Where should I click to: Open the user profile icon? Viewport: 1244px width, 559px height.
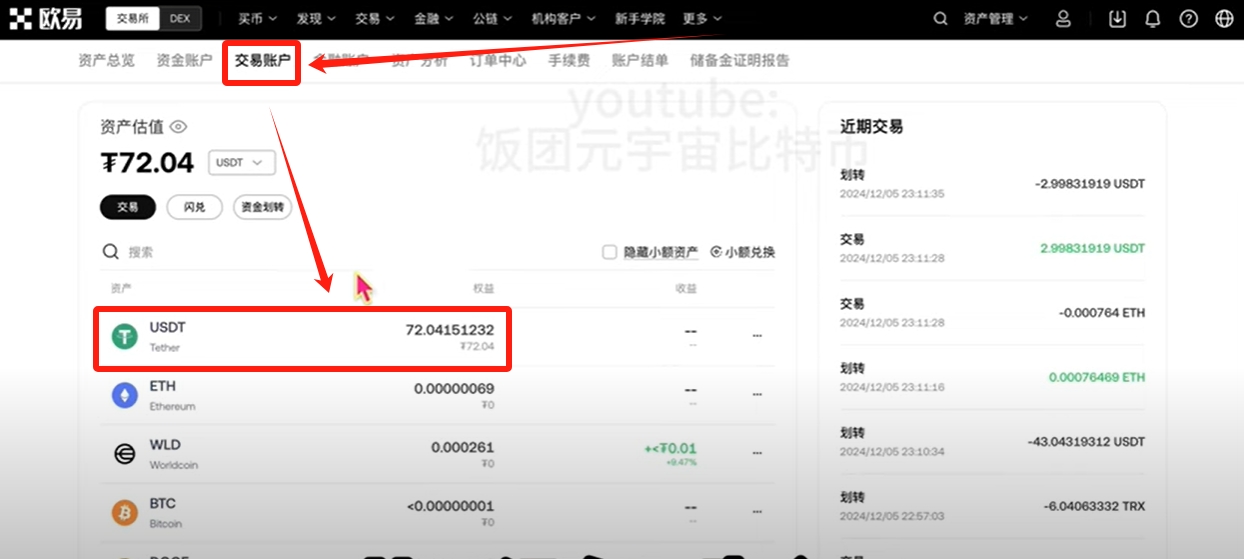1063,19
